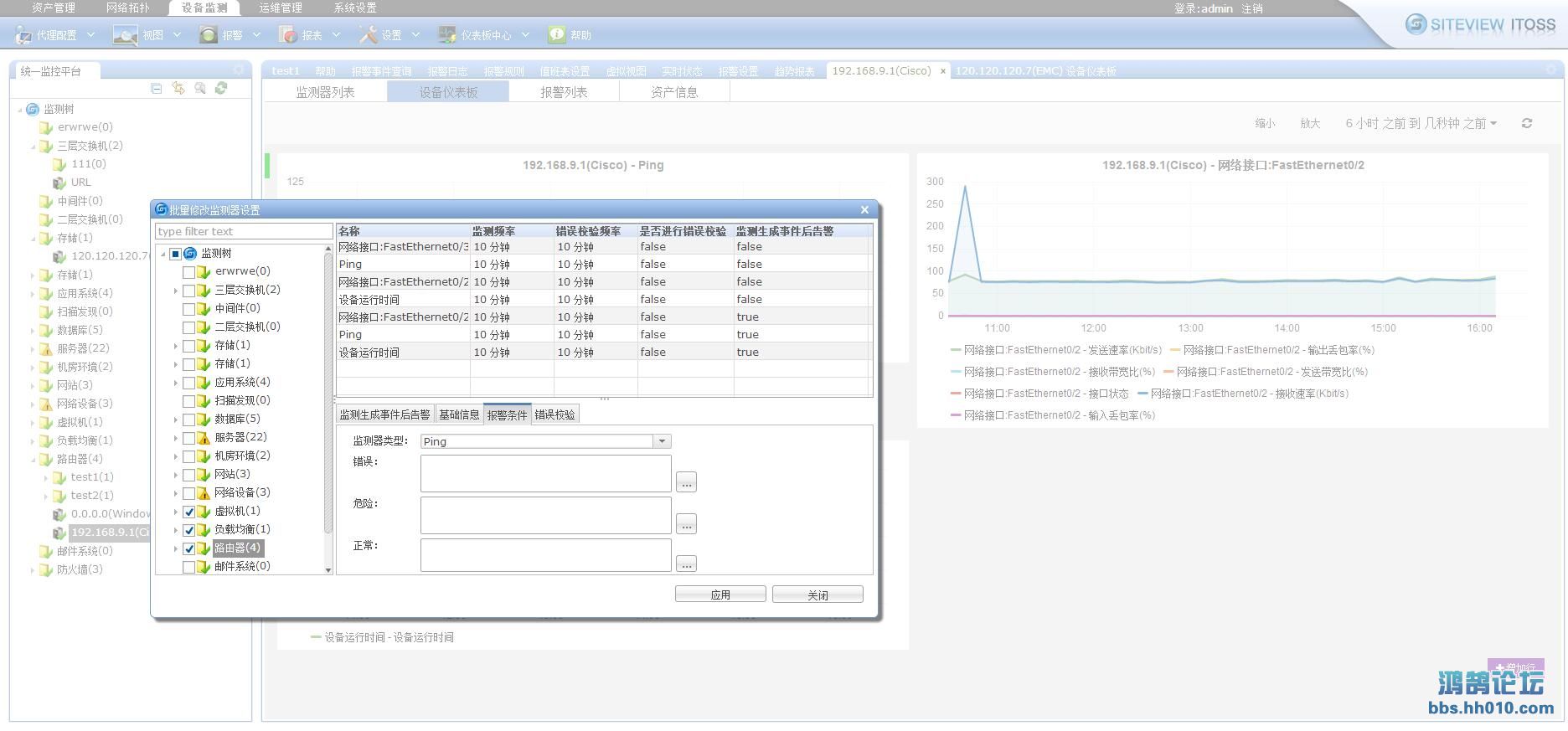
Task: Switch to 基础信息 tab in dialog
Action: point(459,414)
